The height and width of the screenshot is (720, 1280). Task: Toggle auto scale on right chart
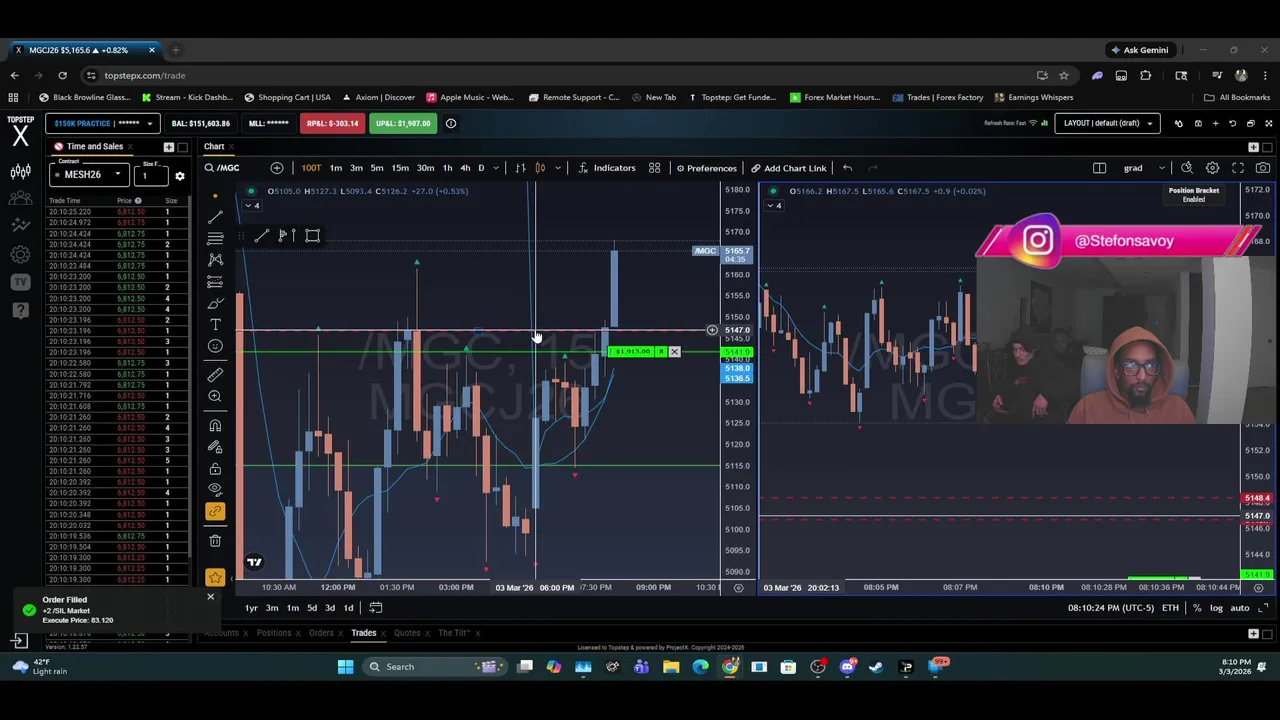pyautogui.click(x=1239, y=608)
